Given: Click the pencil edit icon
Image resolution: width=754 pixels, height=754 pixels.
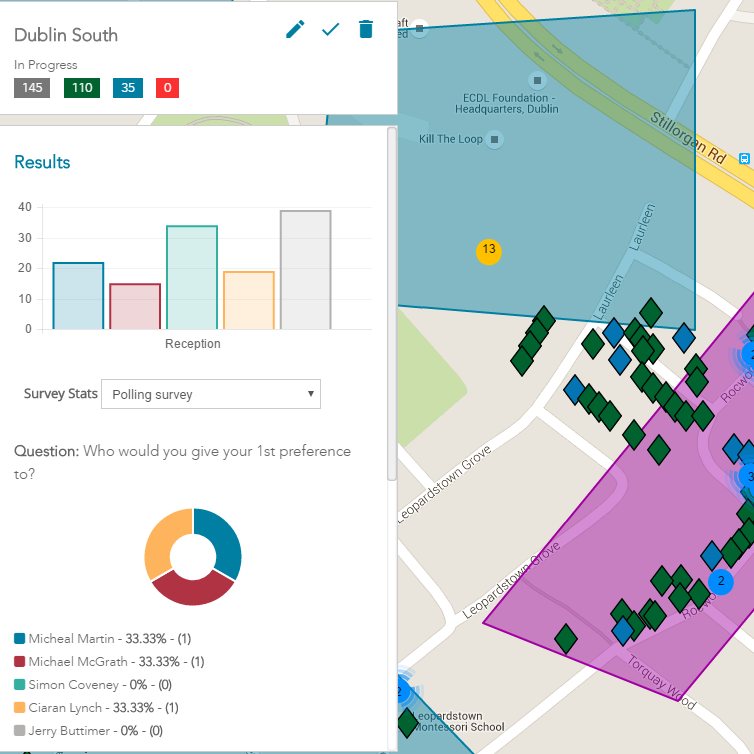Looking at the screenshot, I should click(295, 30).
